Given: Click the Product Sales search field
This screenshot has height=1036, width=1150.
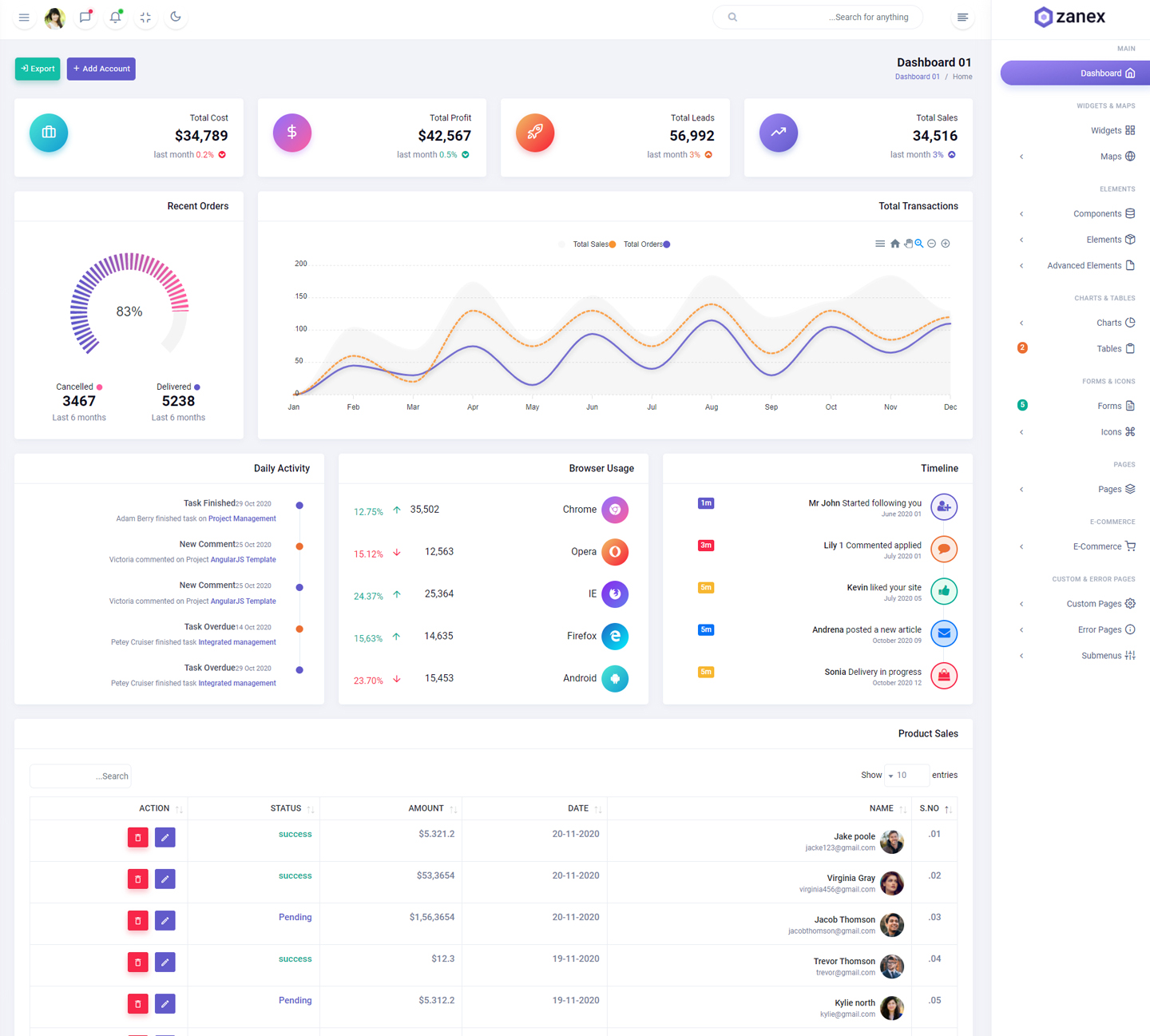Looking at the screenshot, I should 81,776.
